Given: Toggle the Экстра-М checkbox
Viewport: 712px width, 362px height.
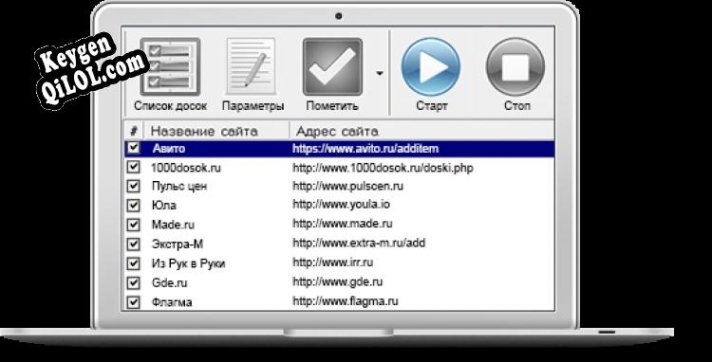Looking at the screenshot, I should pos(133,244).
